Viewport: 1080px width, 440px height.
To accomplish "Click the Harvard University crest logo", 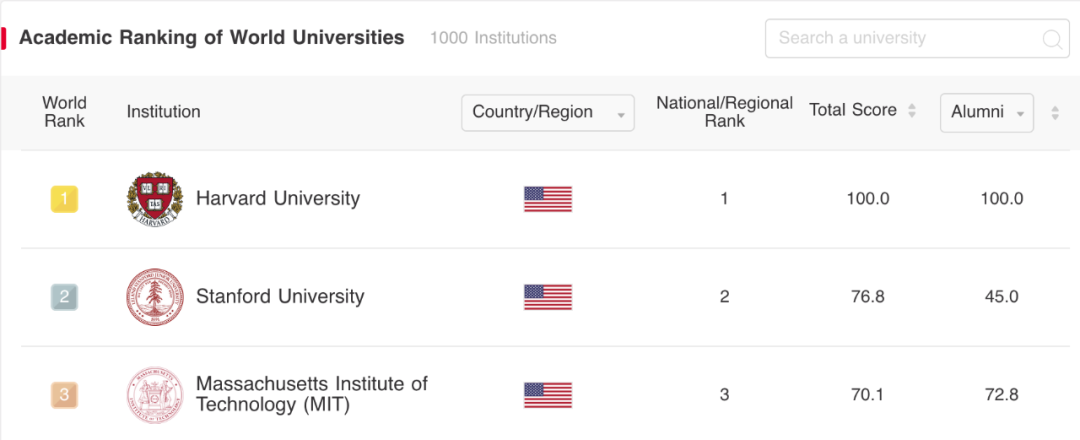I will pos(155,199).
